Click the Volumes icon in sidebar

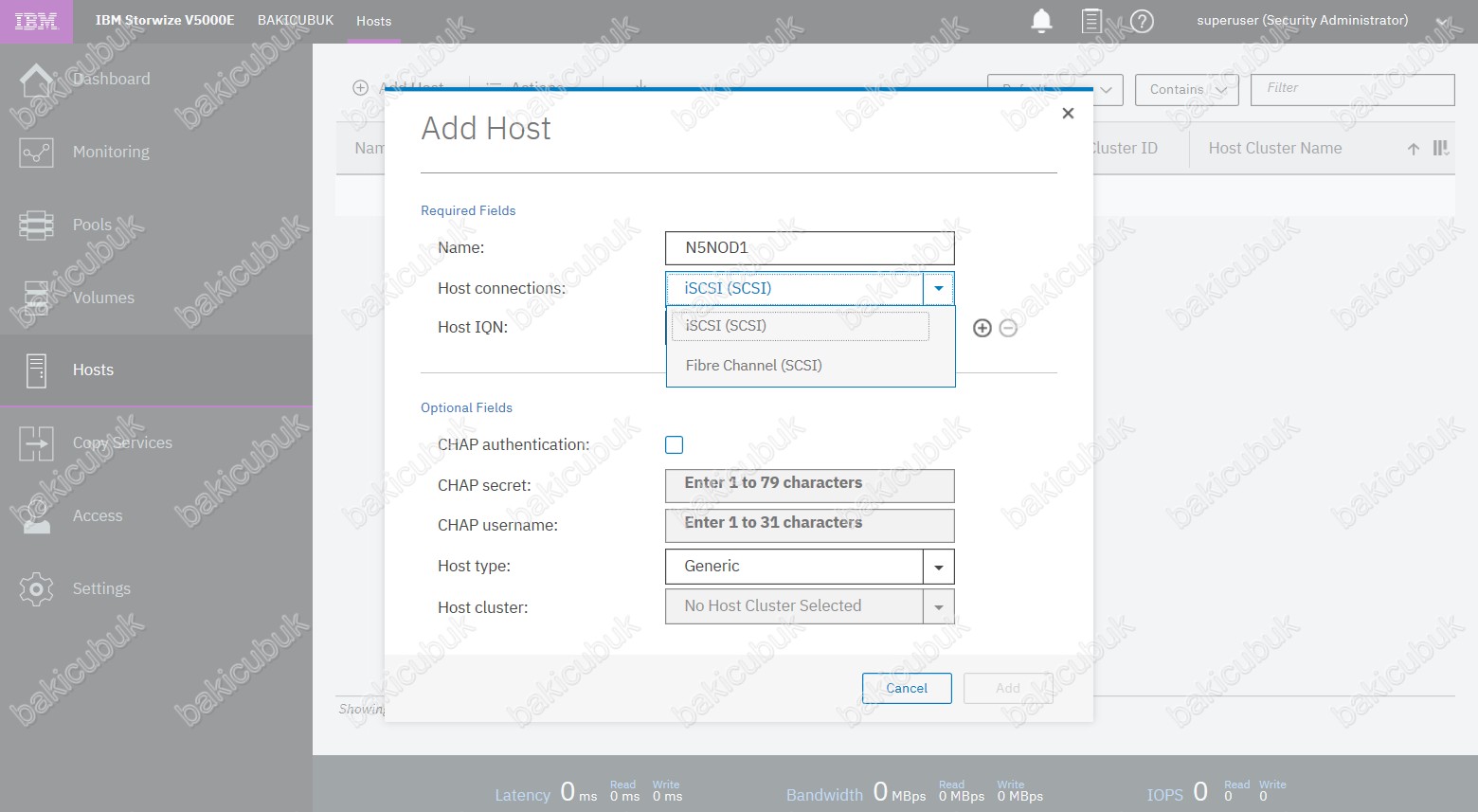coord(36,298)
